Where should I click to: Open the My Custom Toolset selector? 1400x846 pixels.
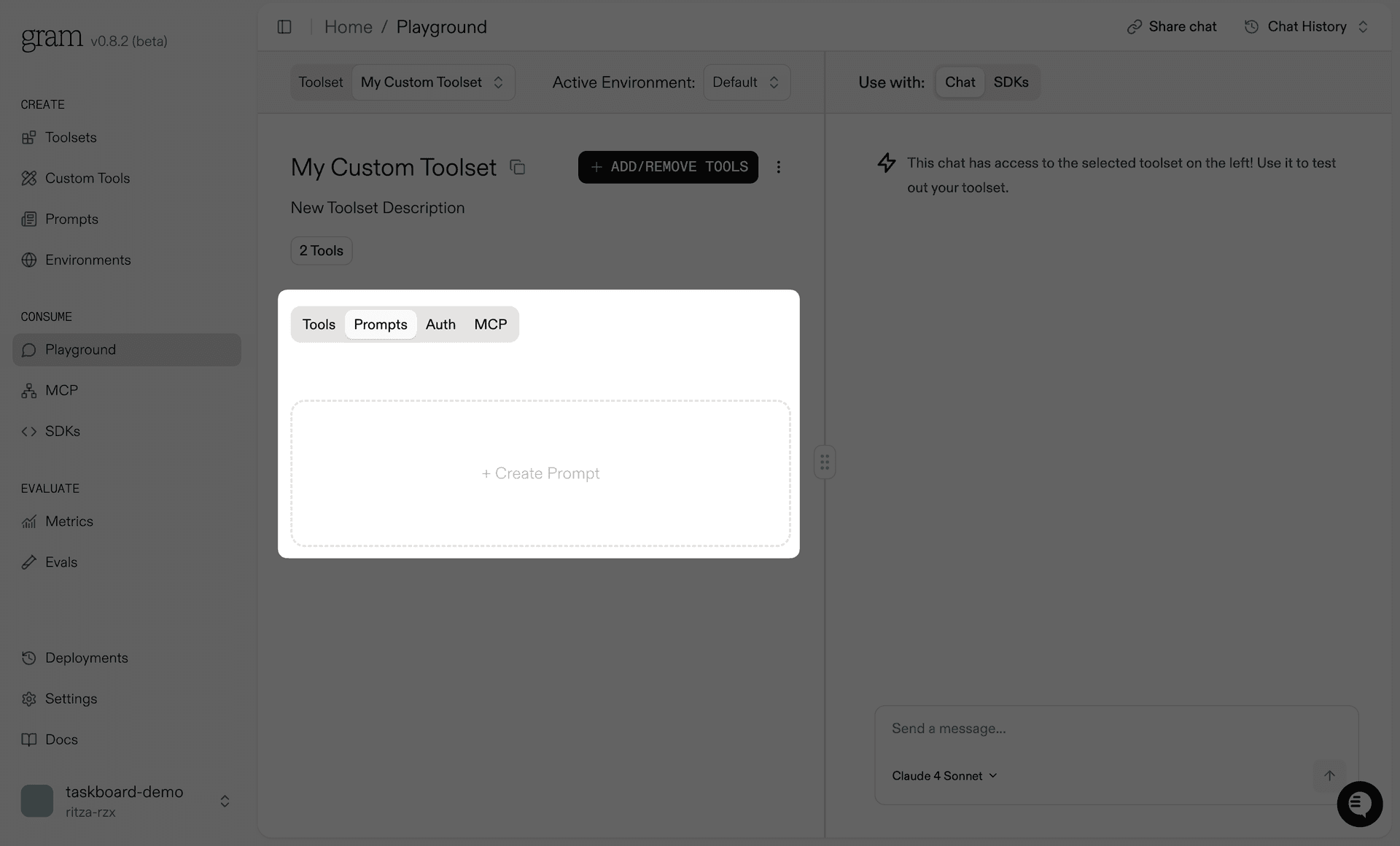click(x=433, y=82)
